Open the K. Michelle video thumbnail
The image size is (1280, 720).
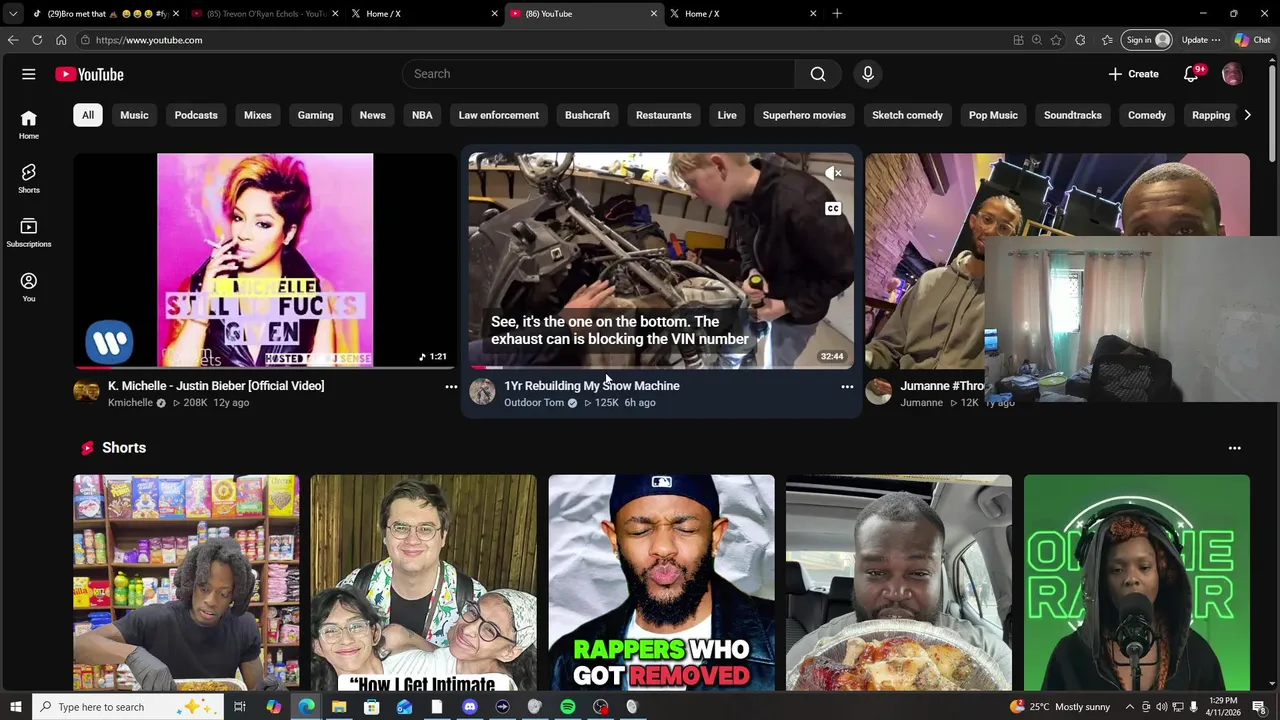pos(265,260)
